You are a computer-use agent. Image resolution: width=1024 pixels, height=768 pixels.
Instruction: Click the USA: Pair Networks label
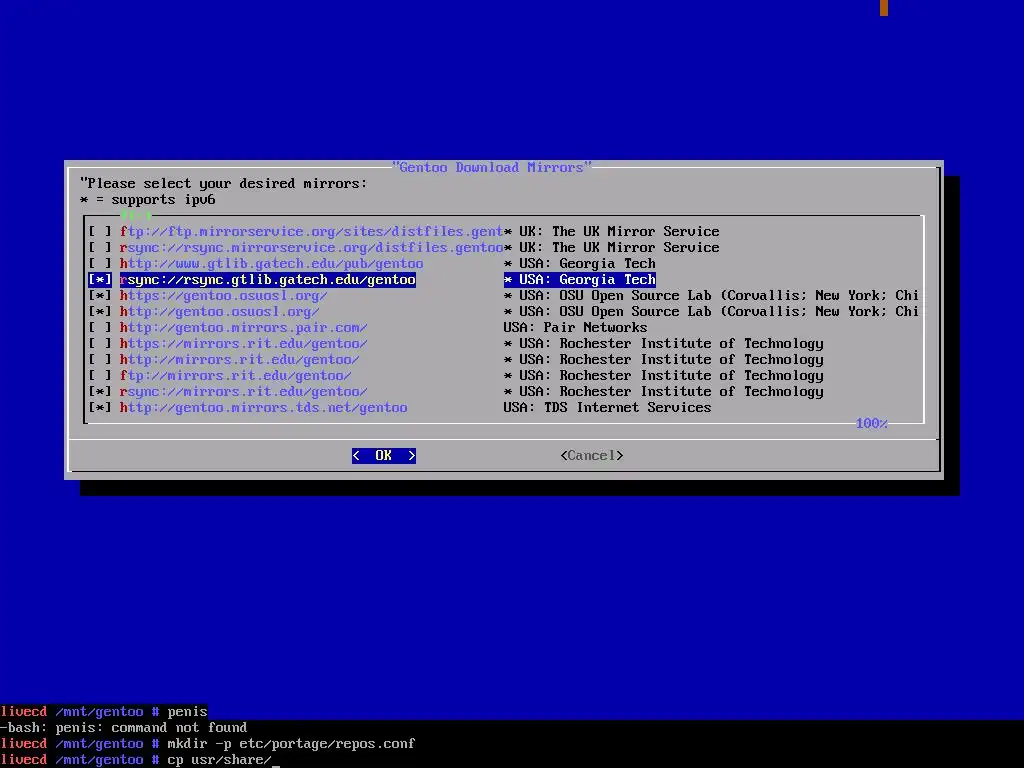point(575,327)
